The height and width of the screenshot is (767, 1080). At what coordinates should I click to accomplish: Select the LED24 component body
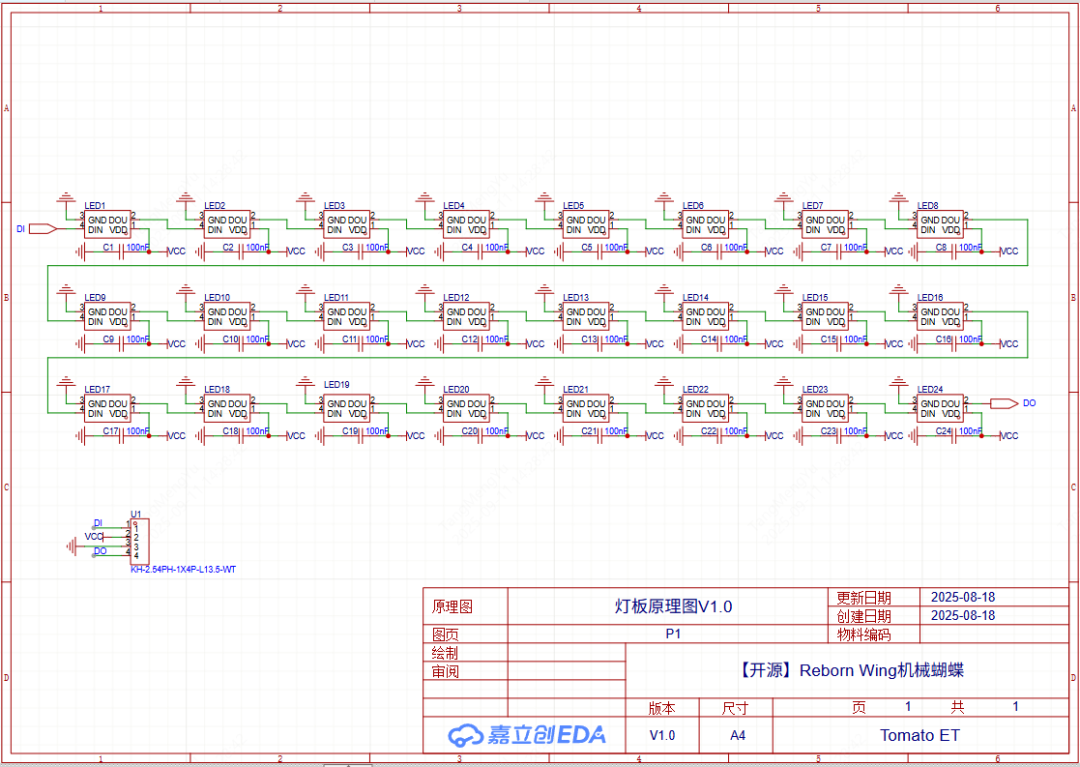click(941, 408)
